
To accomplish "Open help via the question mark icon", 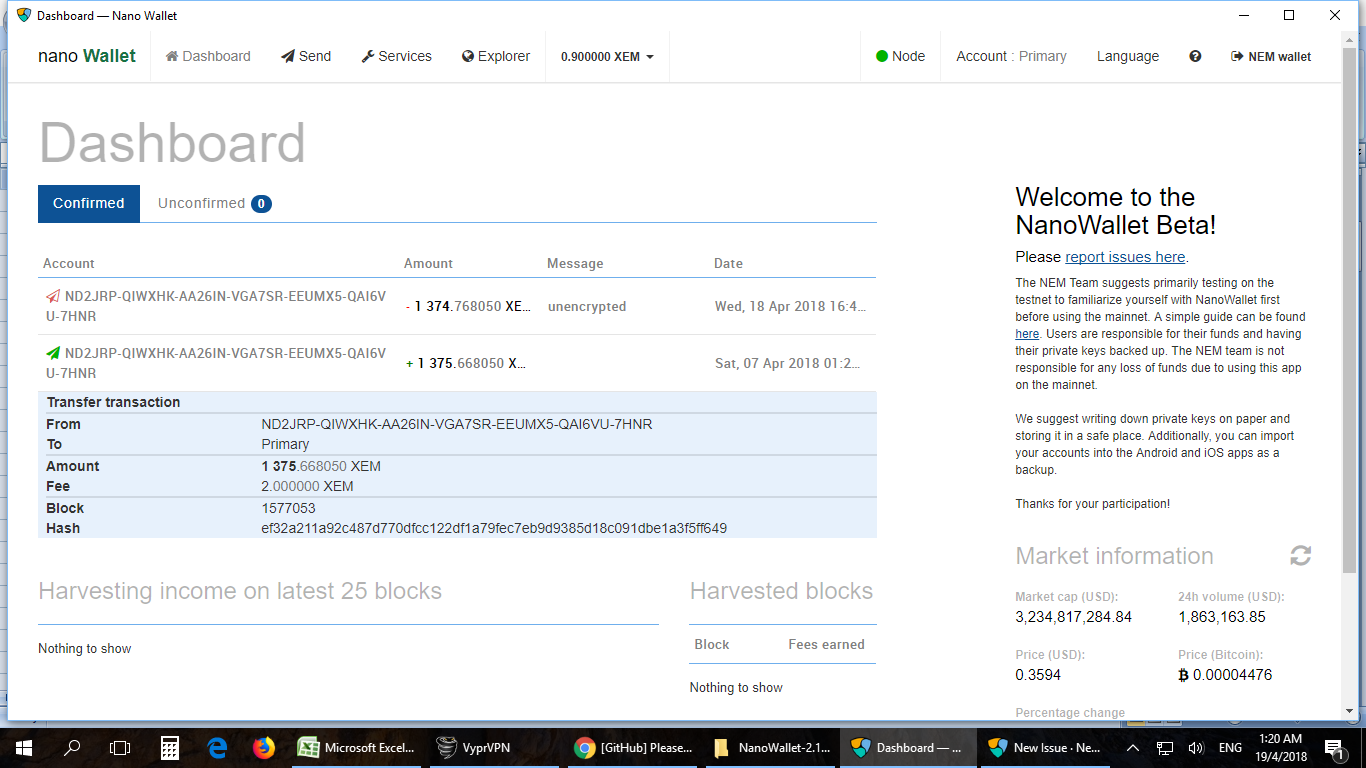I will click(x=1195, y=57).
